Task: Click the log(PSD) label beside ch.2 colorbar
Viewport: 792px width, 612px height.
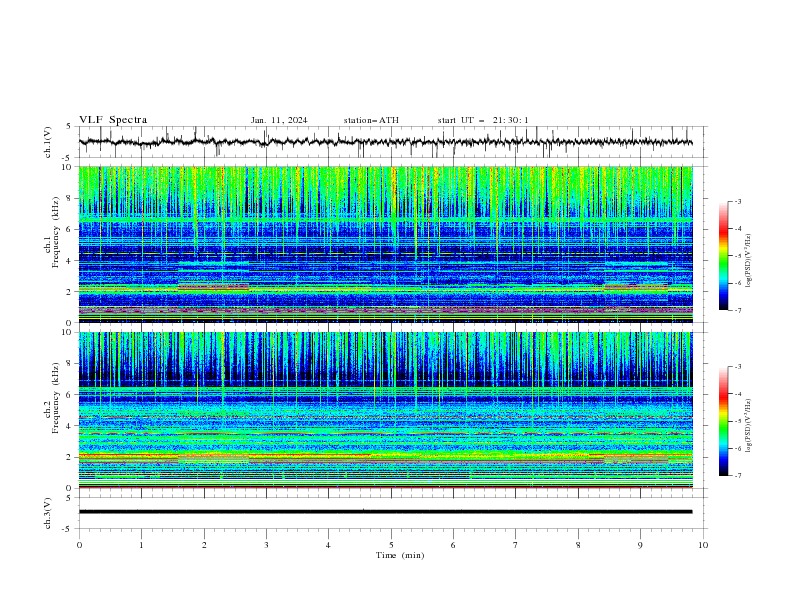Action: click(748, 426)
